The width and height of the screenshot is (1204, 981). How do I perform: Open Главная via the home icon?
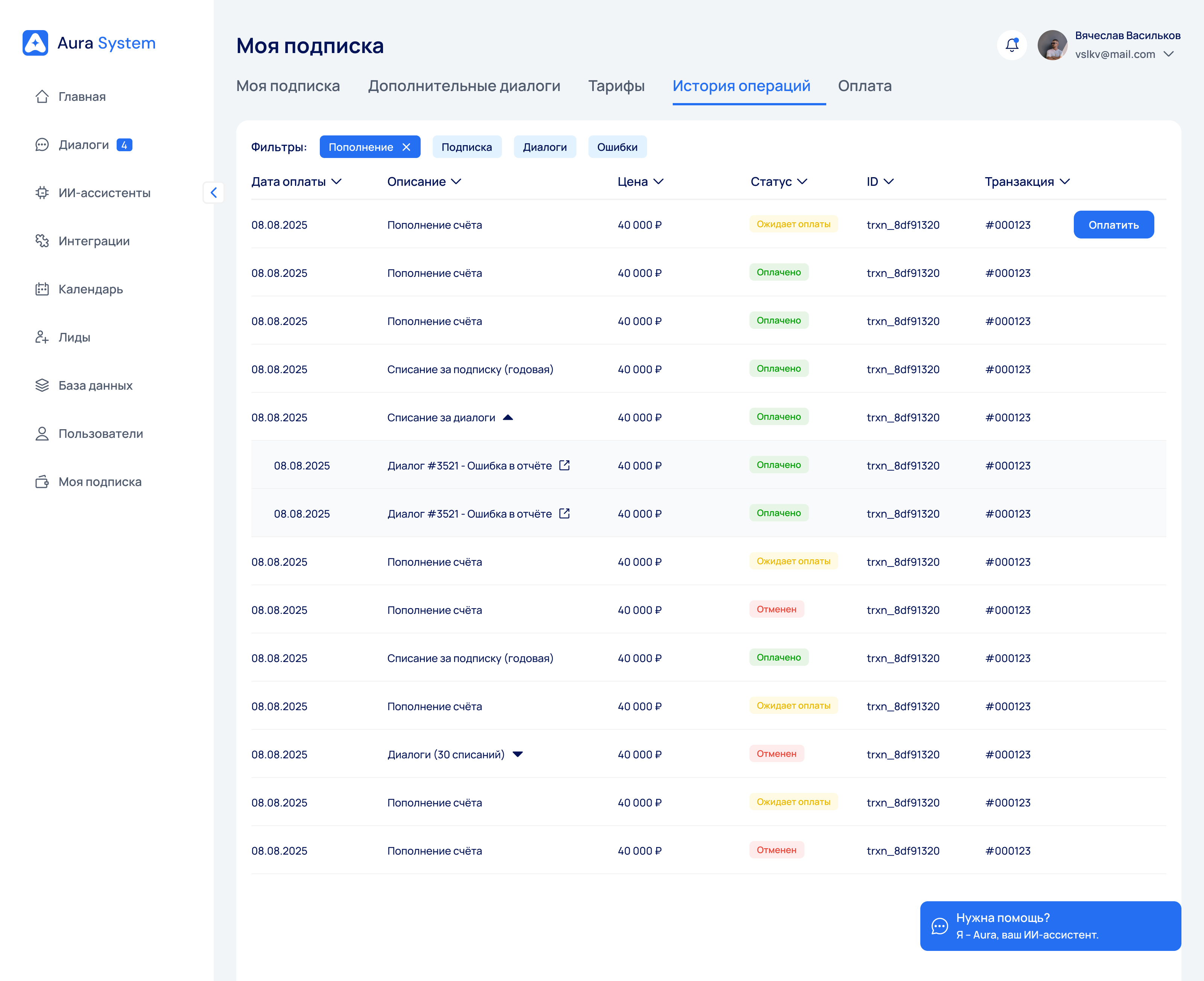(x=42, y=97)
